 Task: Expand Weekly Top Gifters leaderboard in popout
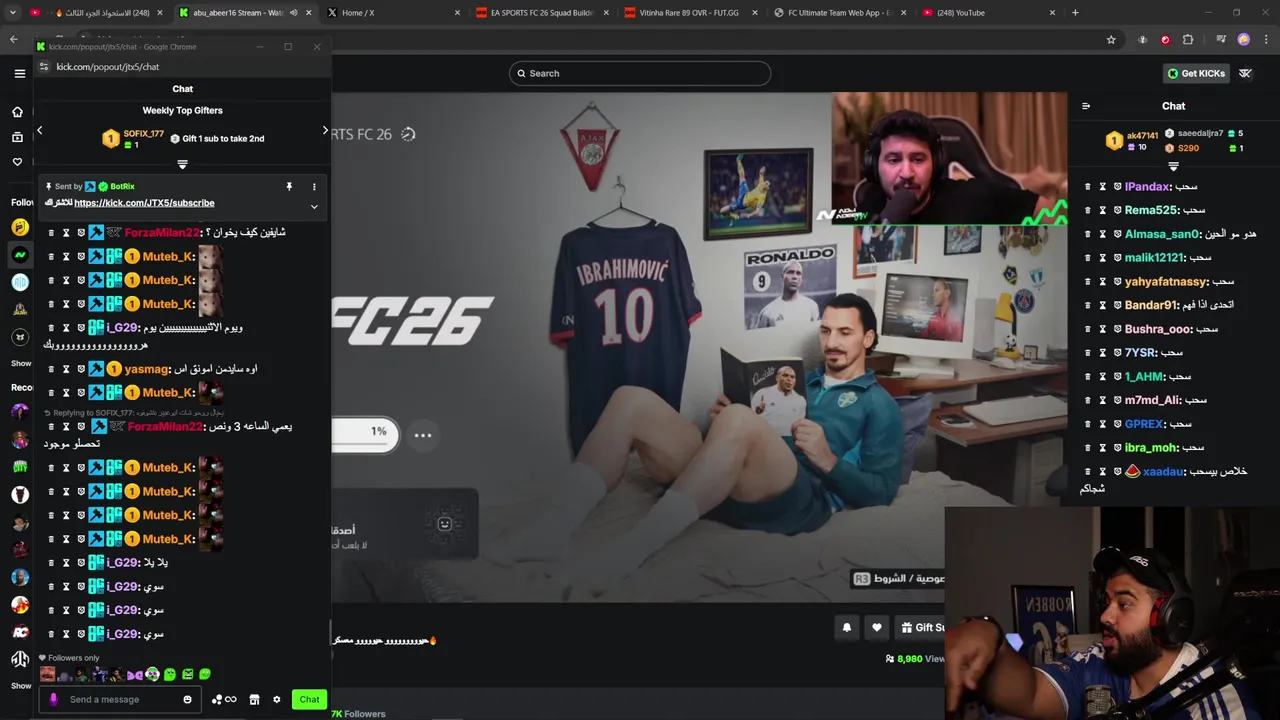point(182,164)
